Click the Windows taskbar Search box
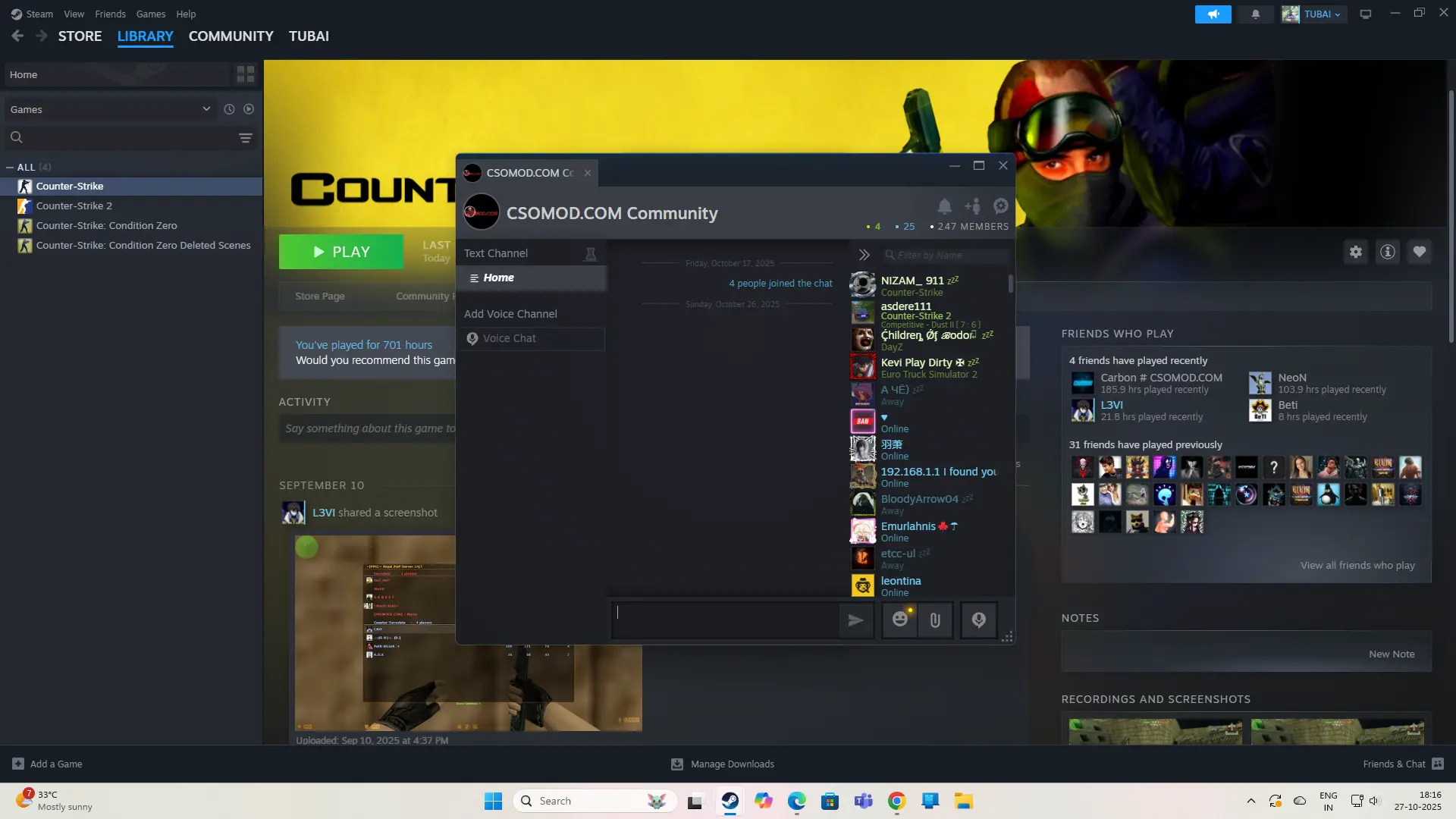This screenshot has width=1456, height=819. point(595,801)
